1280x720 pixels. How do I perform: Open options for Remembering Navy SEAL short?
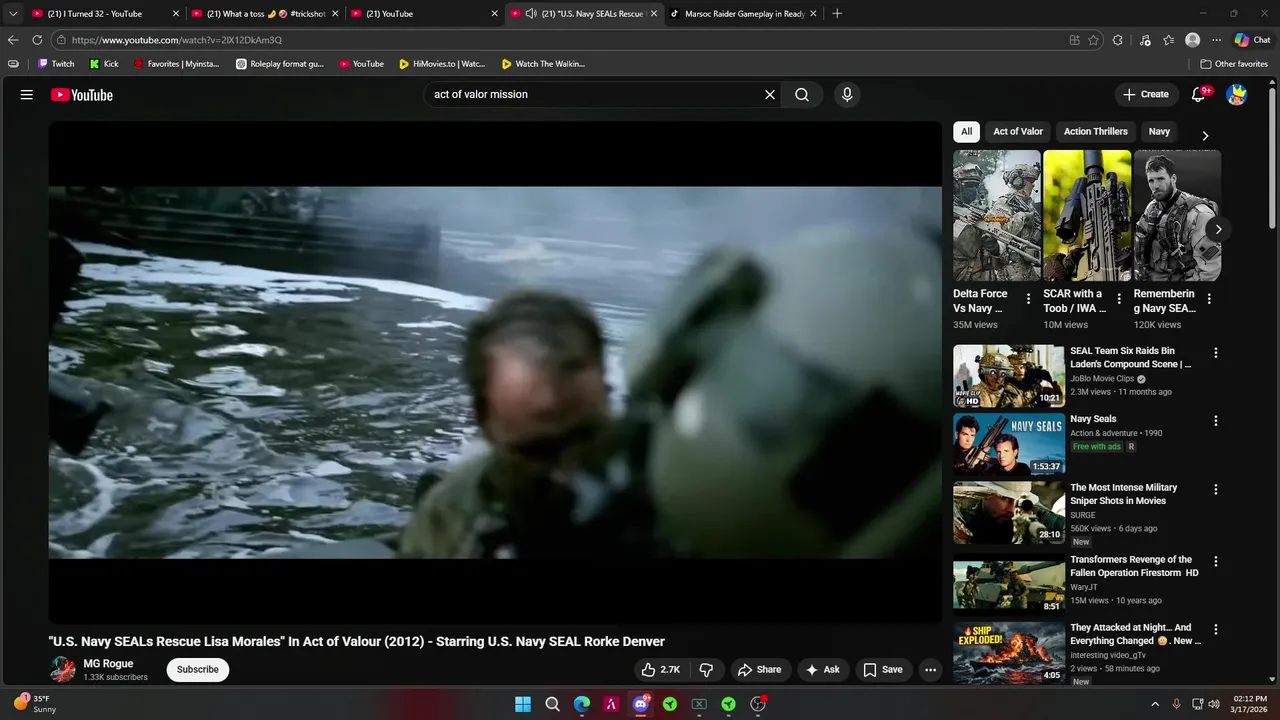point(1209,299)
